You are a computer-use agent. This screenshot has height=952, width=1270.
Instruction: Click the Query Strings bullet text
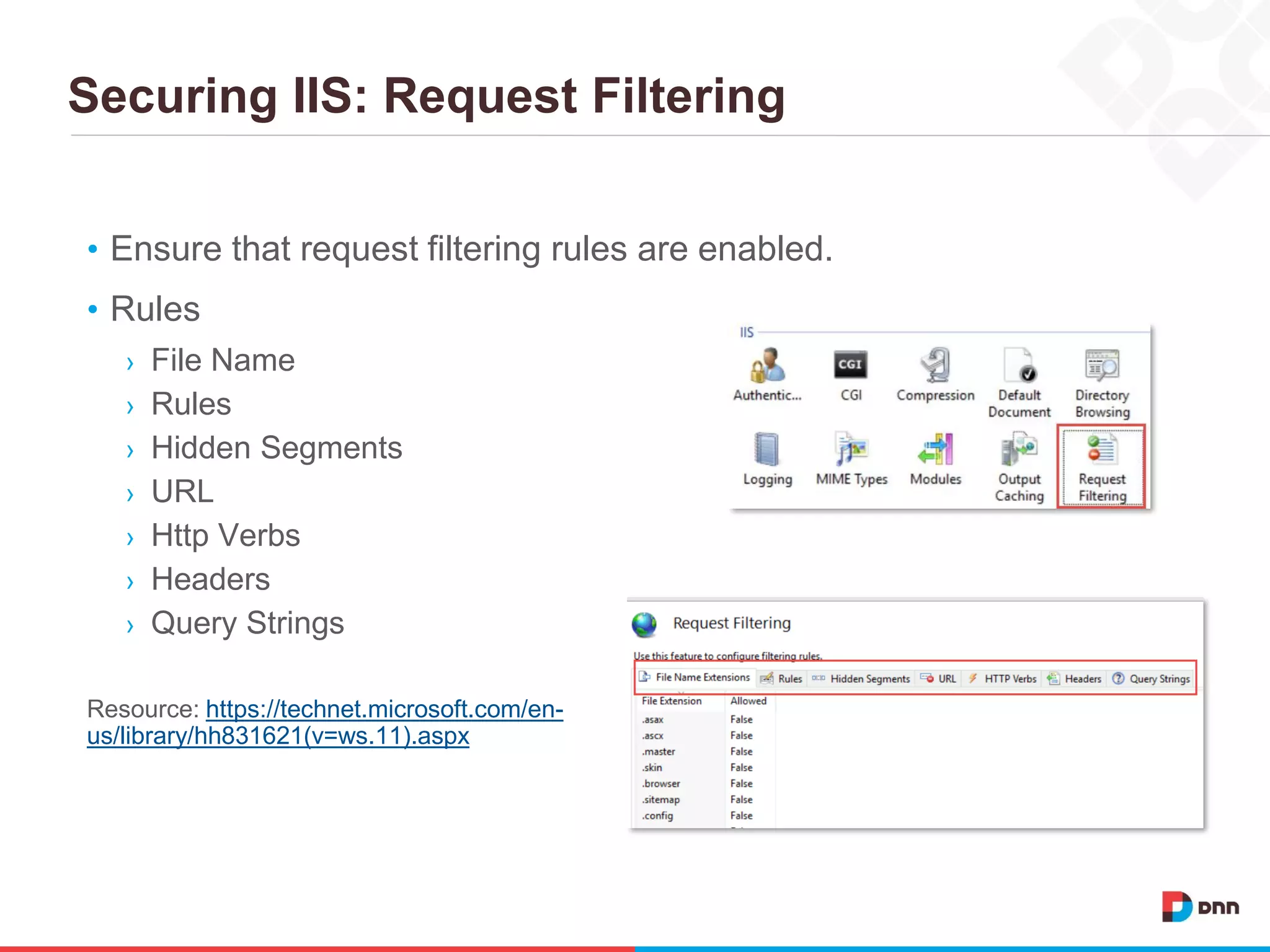[247, 624]
